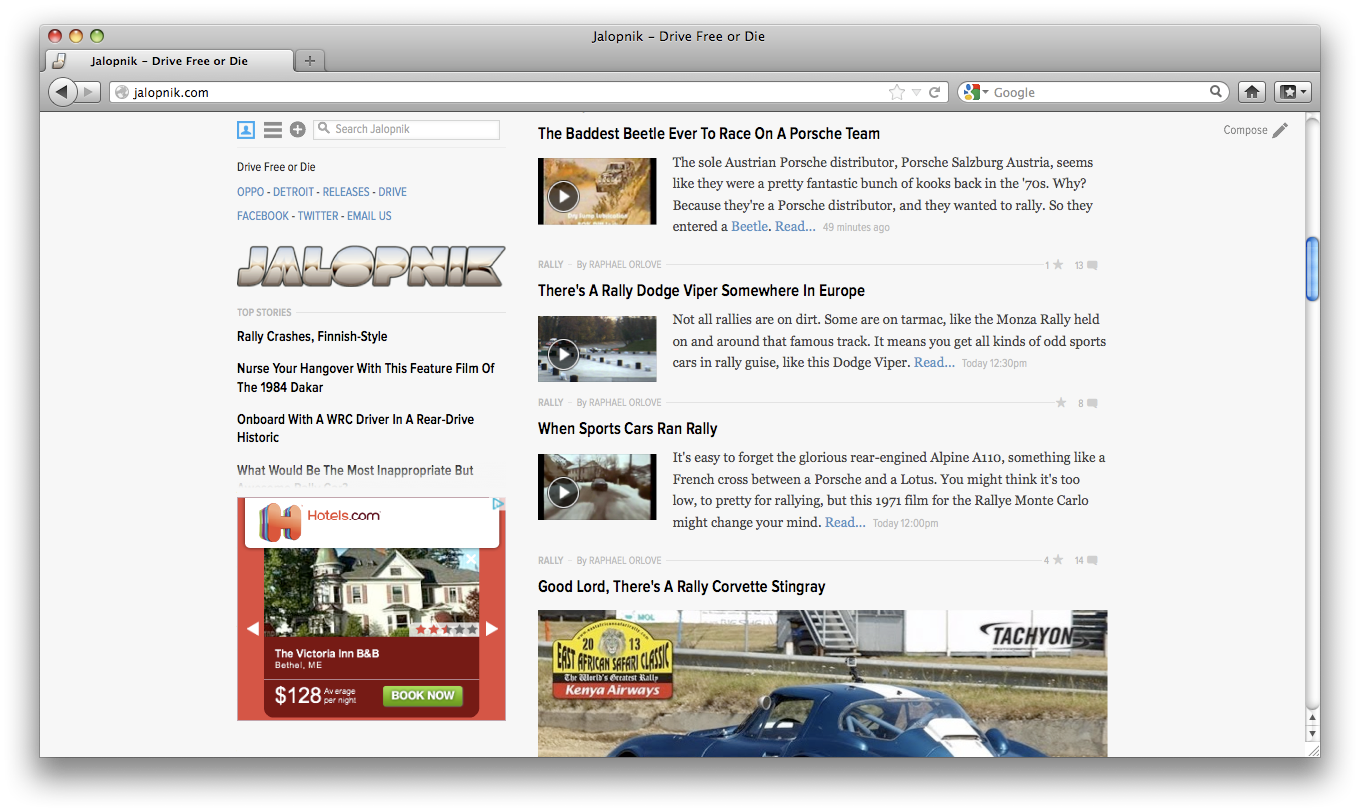The height and width of the screenshot is (812, 1360).
Task: Open top story Rally Crashes, Finnish-Style
Action: pyautogui.click(x=312, y=337)
